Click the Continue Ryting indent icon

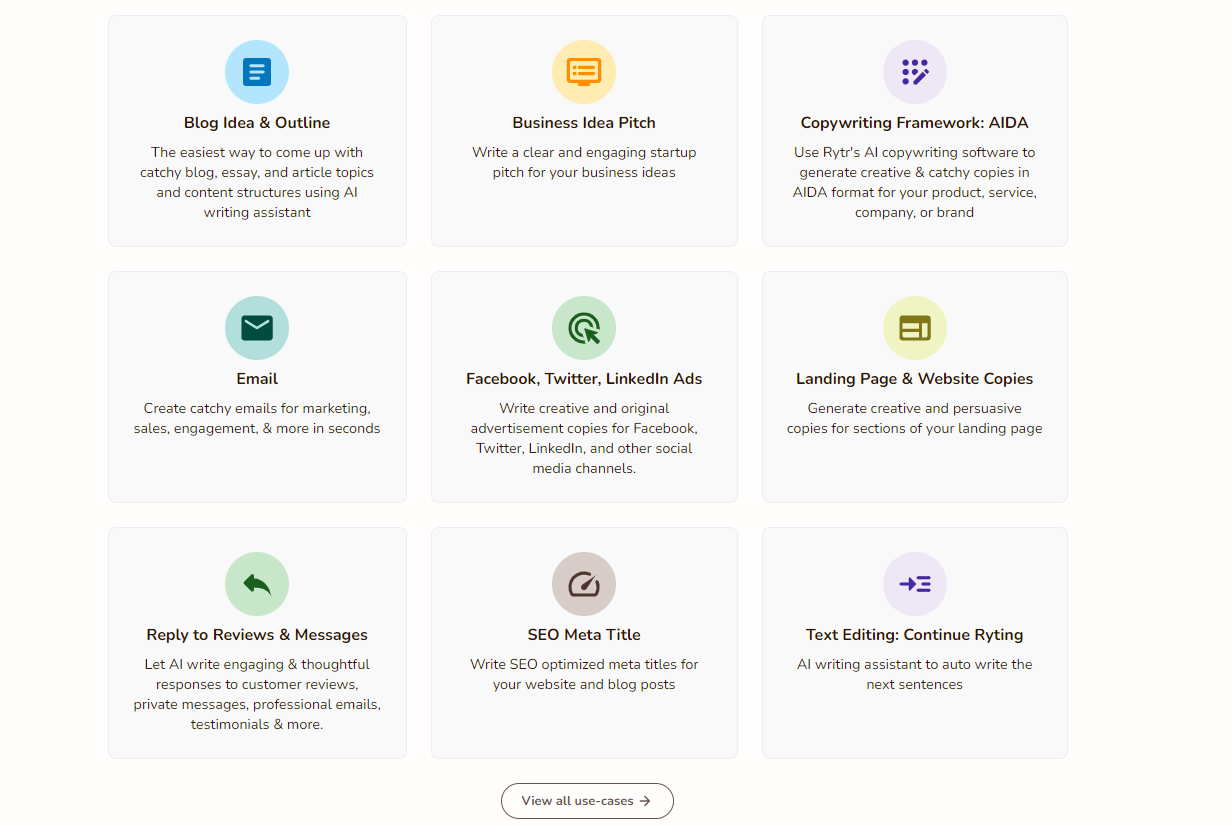[x=915, y=584]
